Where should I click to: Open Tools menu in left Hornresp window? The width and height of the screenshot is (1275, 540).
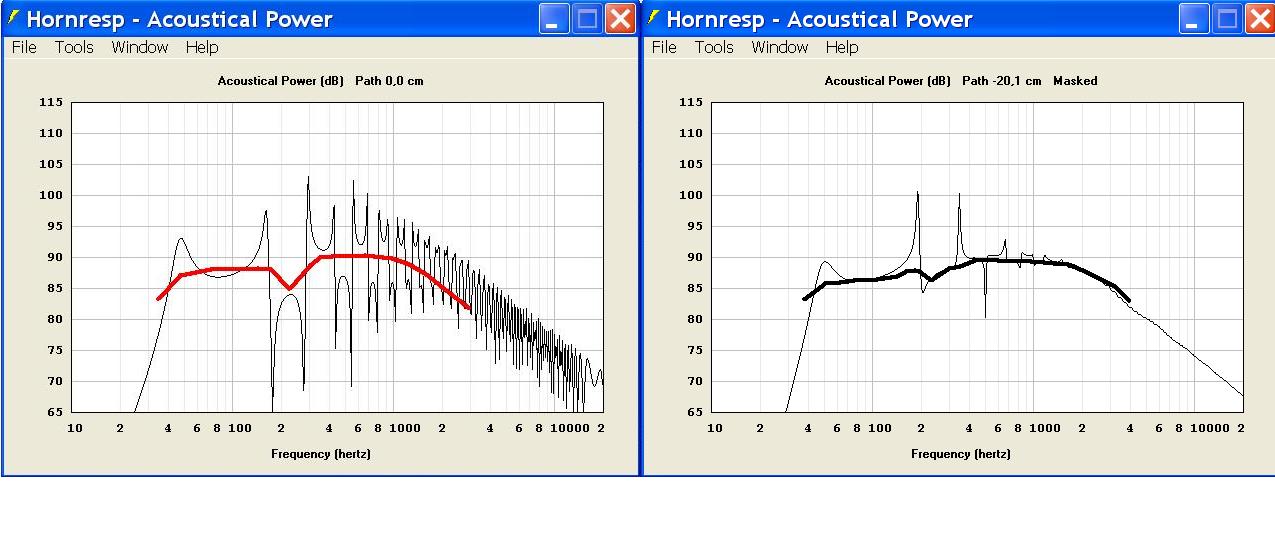pos(74,47)
